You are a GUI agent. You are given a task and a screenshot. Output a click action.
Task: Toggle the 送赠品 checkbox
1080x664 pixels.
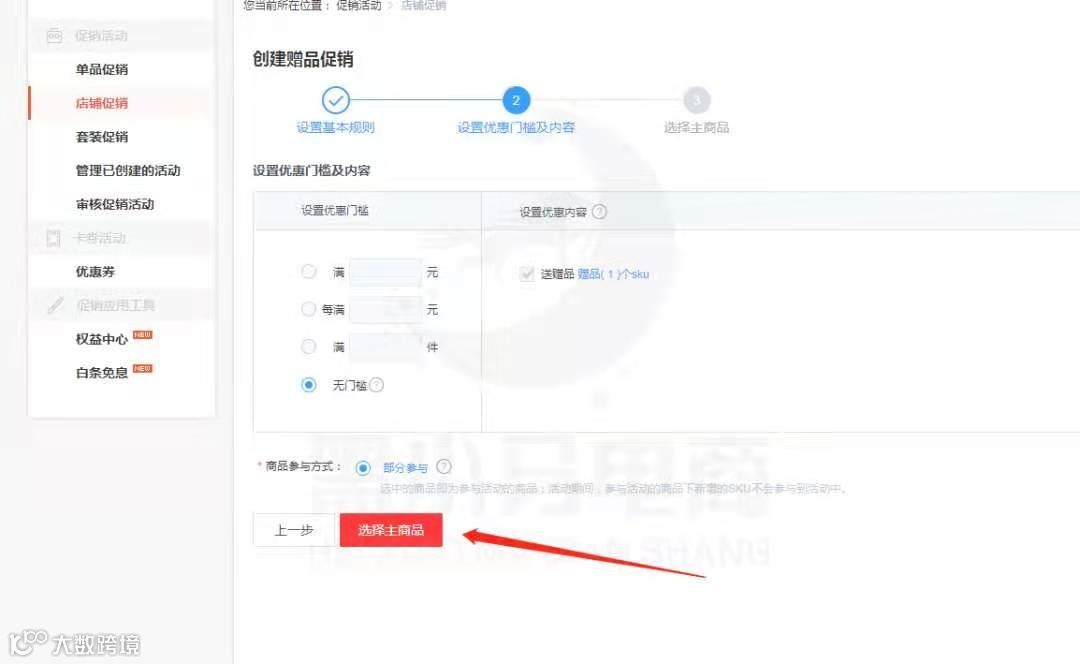point(527,273)
